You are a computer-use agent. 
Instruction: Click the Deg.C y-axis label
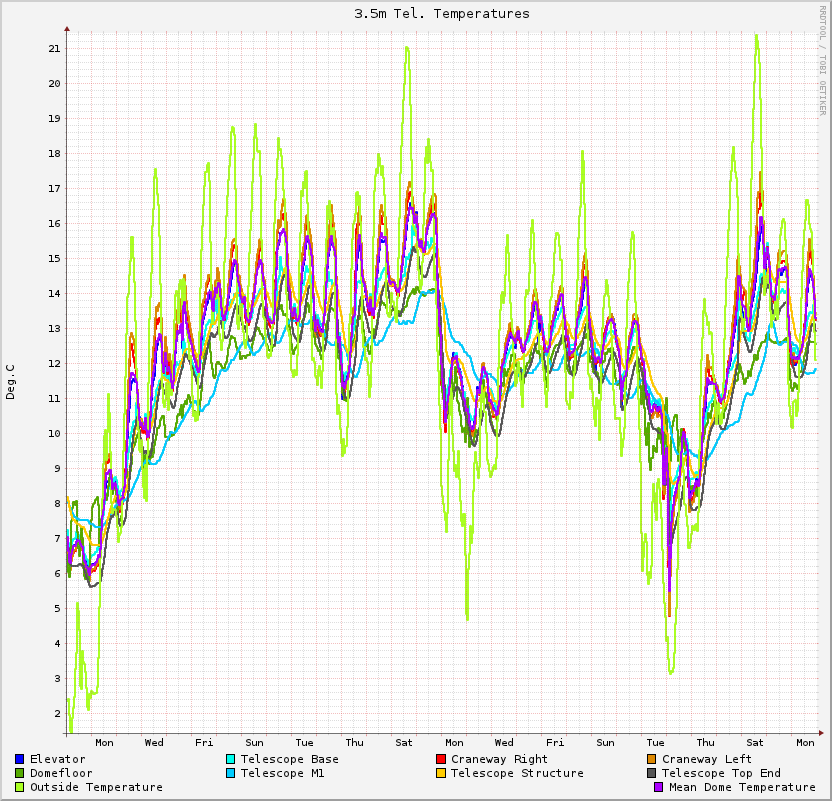pyautogui.click(x=11, y=381)
